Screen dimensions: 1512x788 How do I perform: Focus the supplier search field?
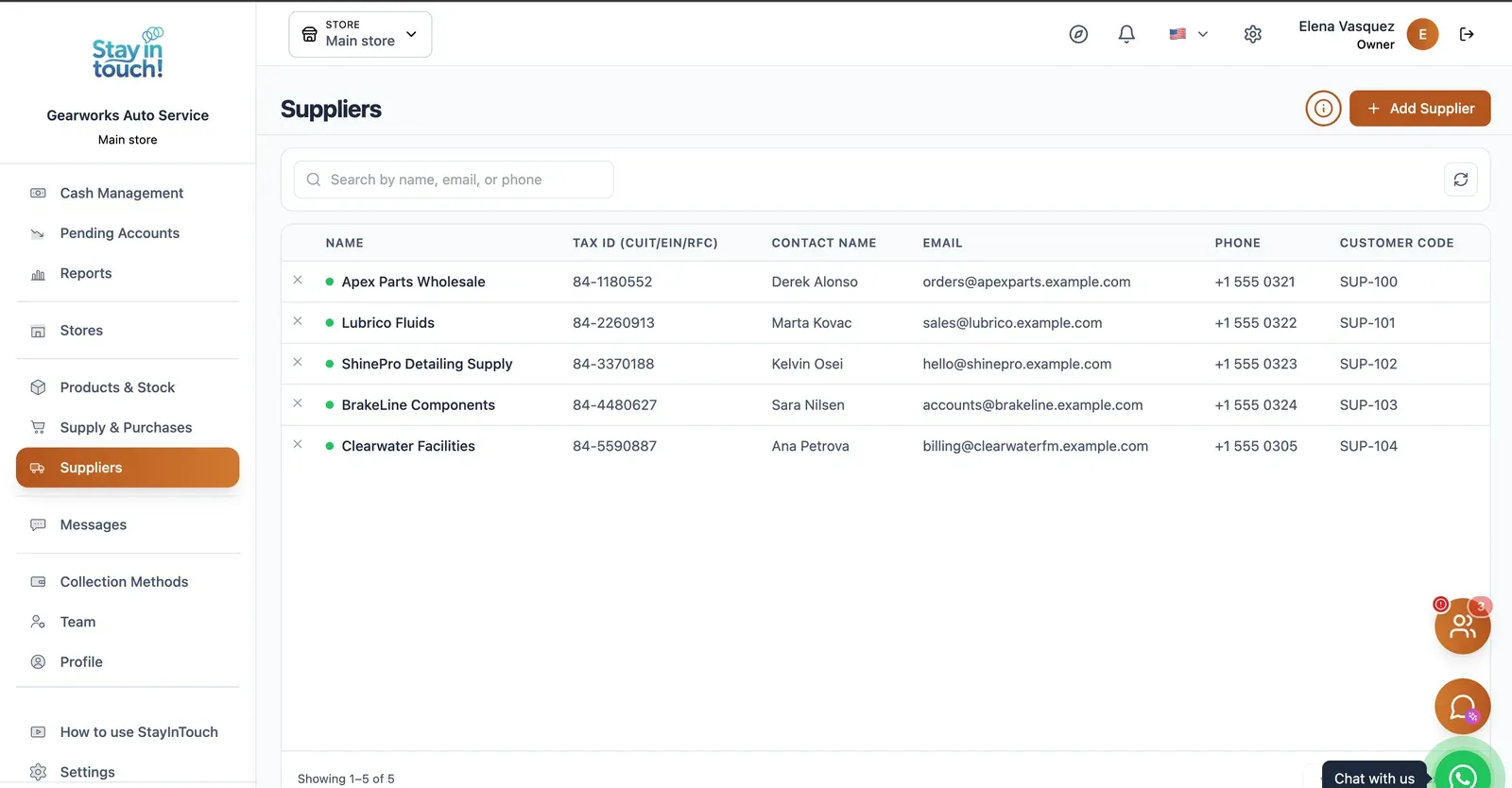tap(454, 180)
